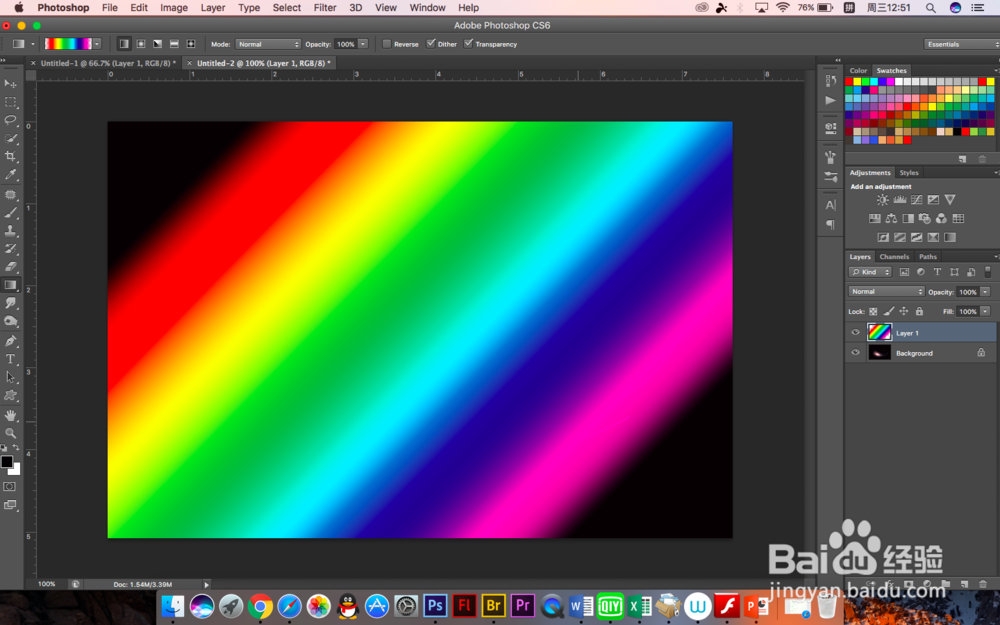Click the gradient preview bar
Screen dimensions: 1000x625
click(68, 44)
